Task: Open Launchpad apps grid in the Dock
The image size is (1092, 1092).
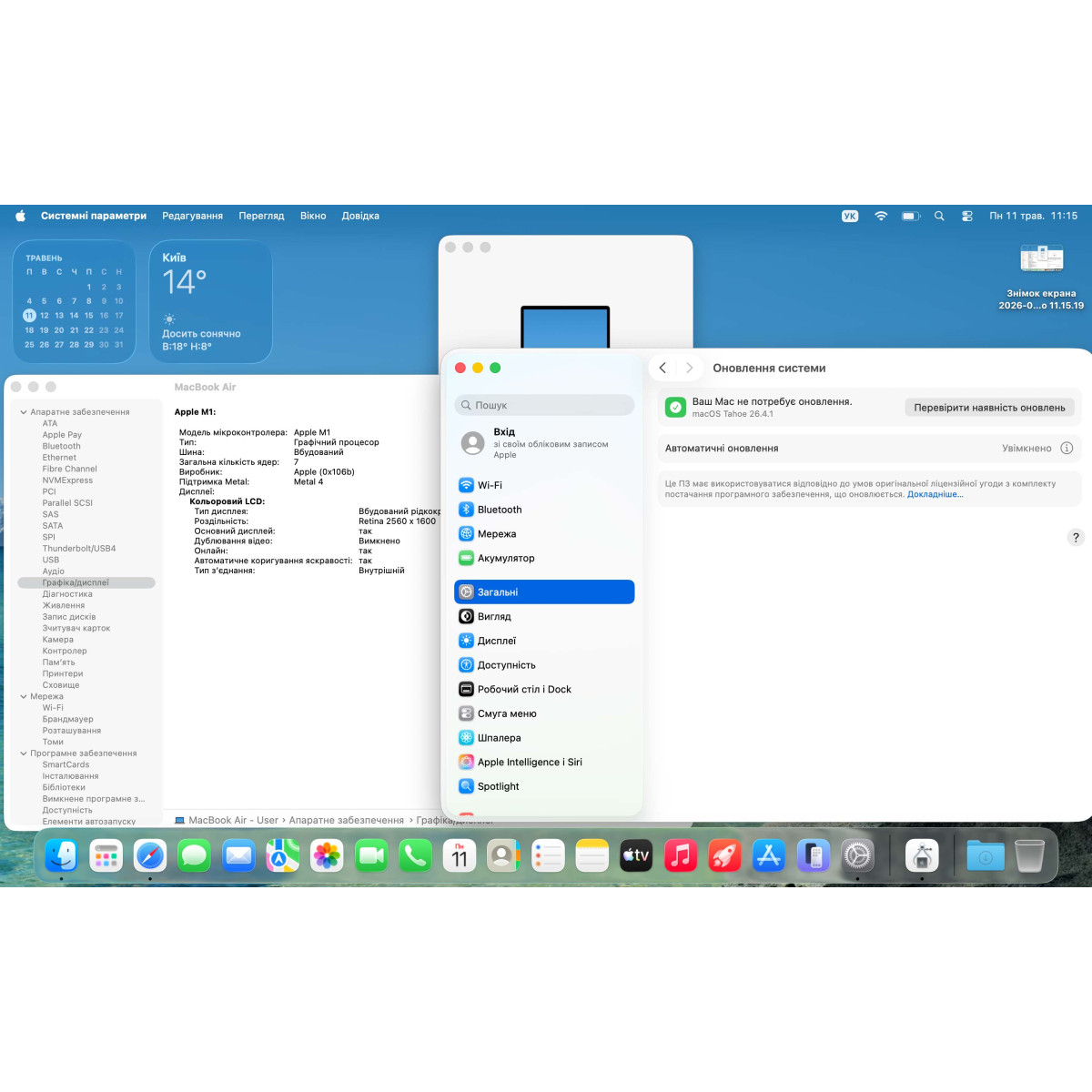Action: tap(106, 855)
